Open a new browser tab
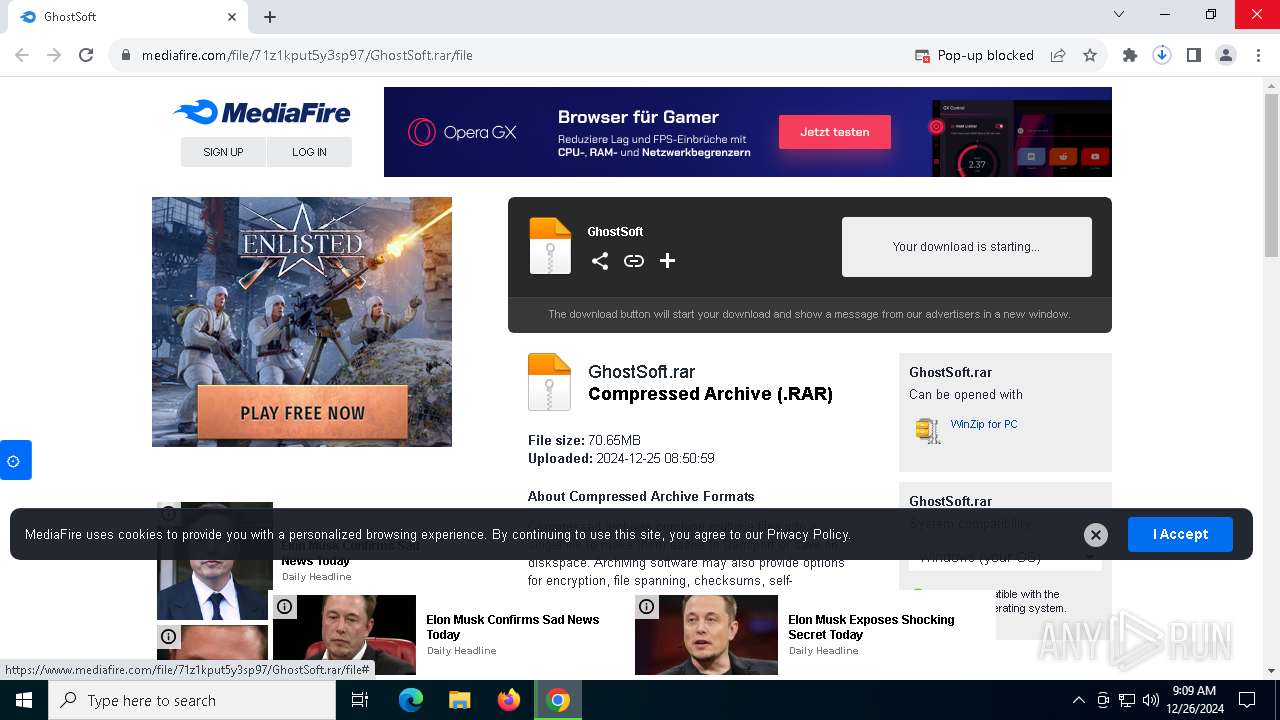Screen dimensions: 1280x720 pos(270,17)
